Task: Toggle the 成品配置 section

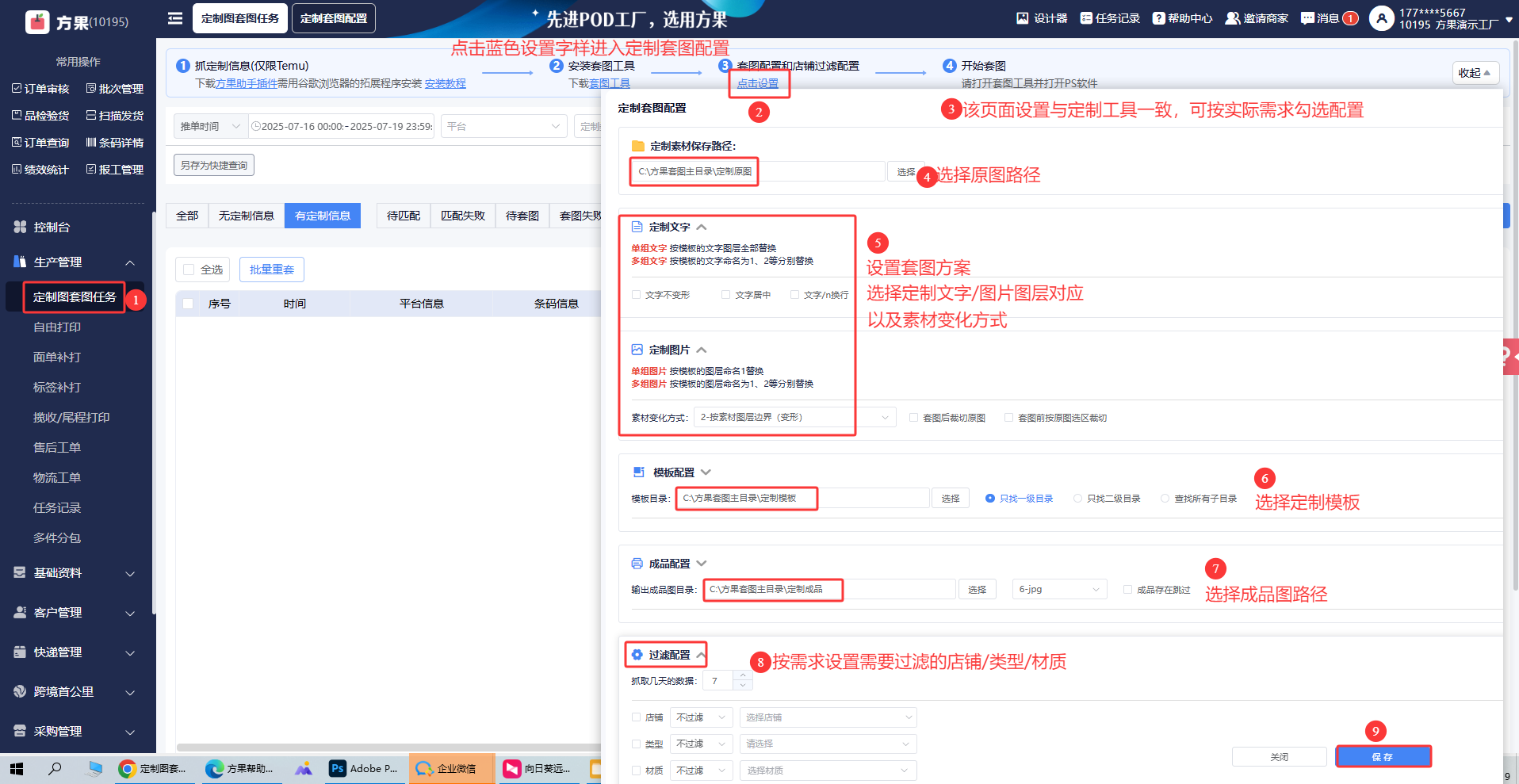Action: coord(702,564)
